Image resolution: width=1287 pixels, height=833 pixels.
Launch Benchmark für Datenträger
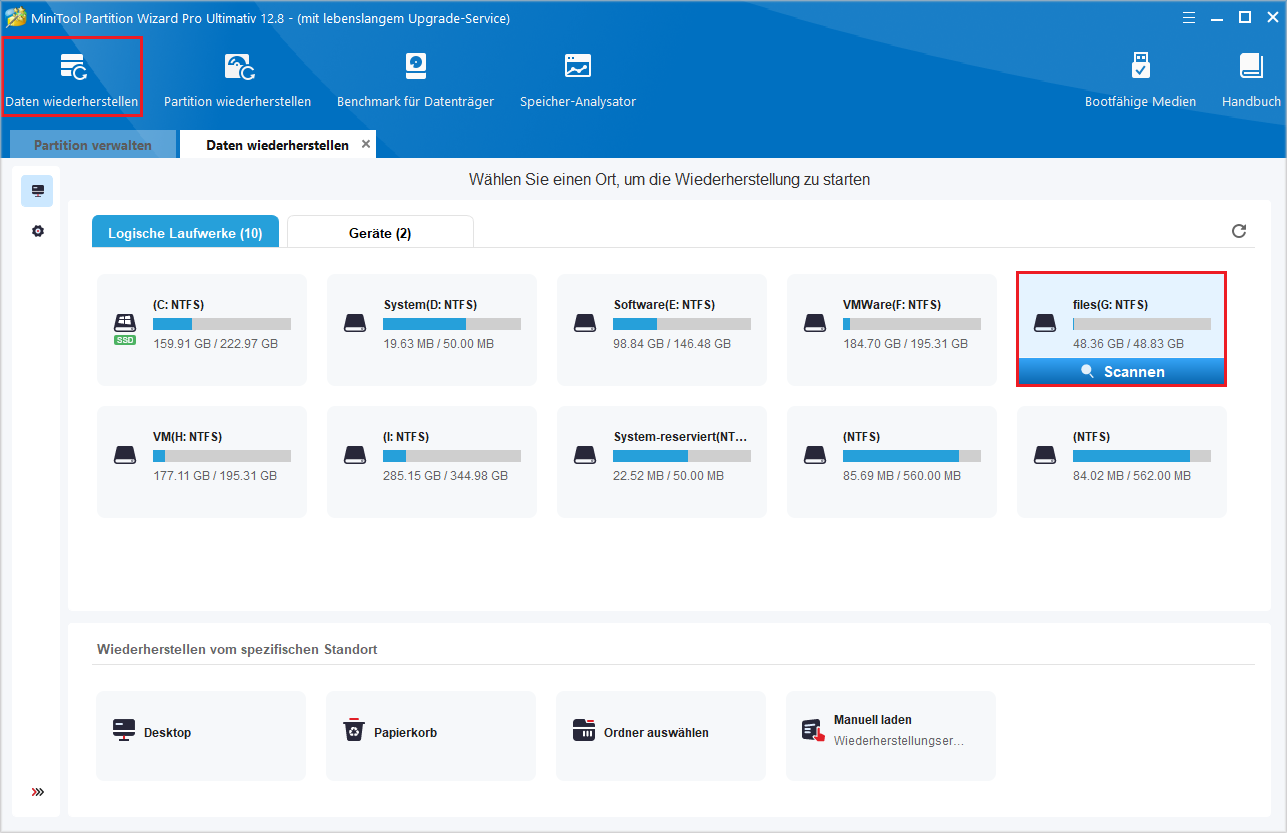(415, 80)
